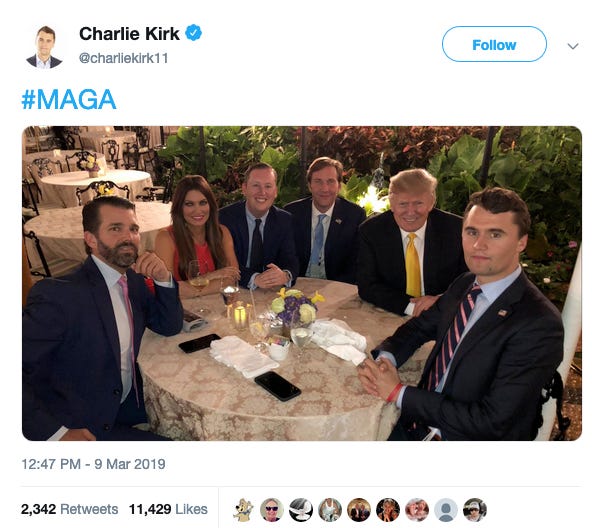Screen dimensions: 592x528
Task: Open the Charlie Kirk display name link
Action: (x=129, y=34)
